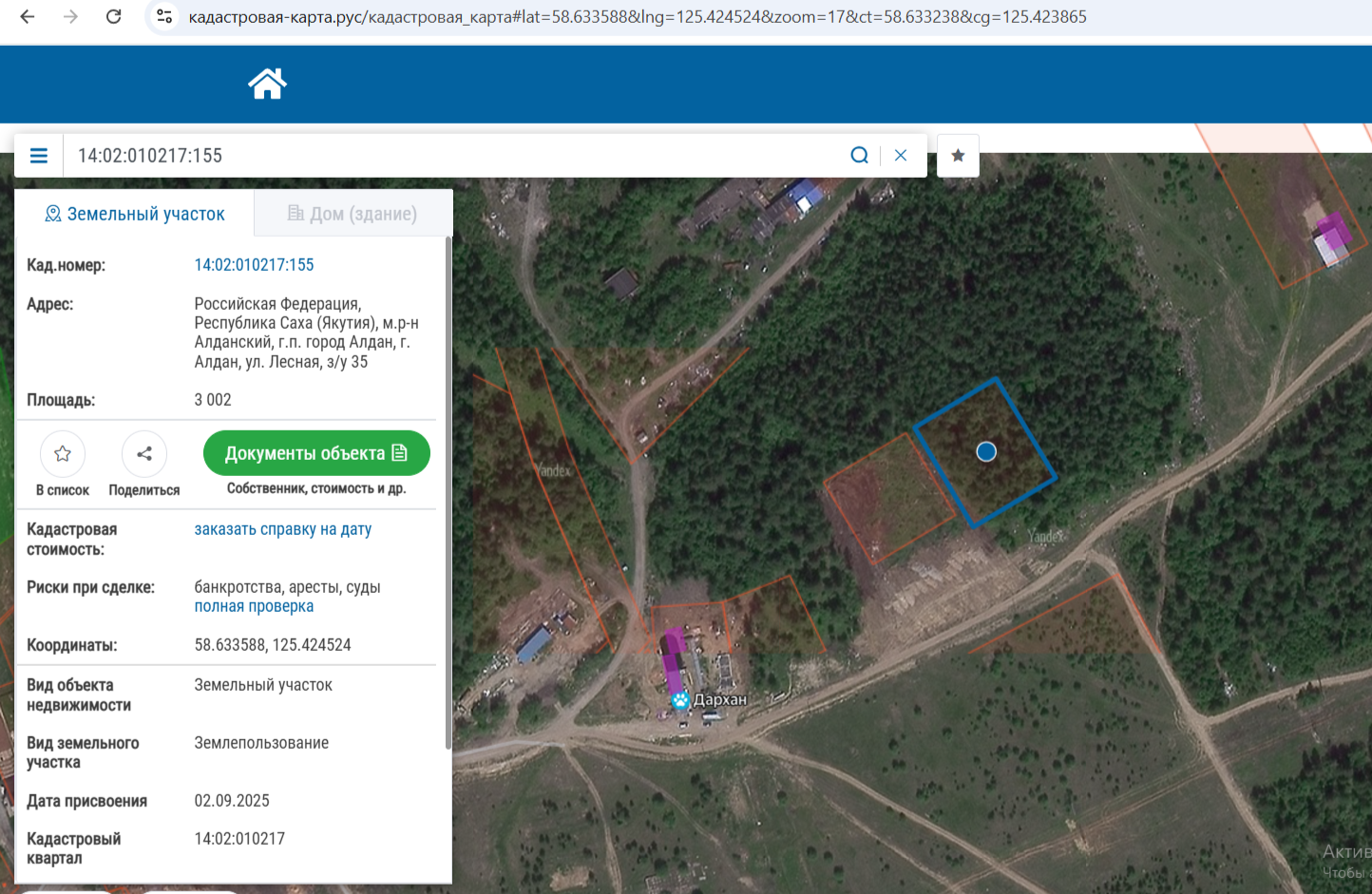Open cadastral number 14:02:010217:155 link
Screen dimensions: 1372x894
254,265
